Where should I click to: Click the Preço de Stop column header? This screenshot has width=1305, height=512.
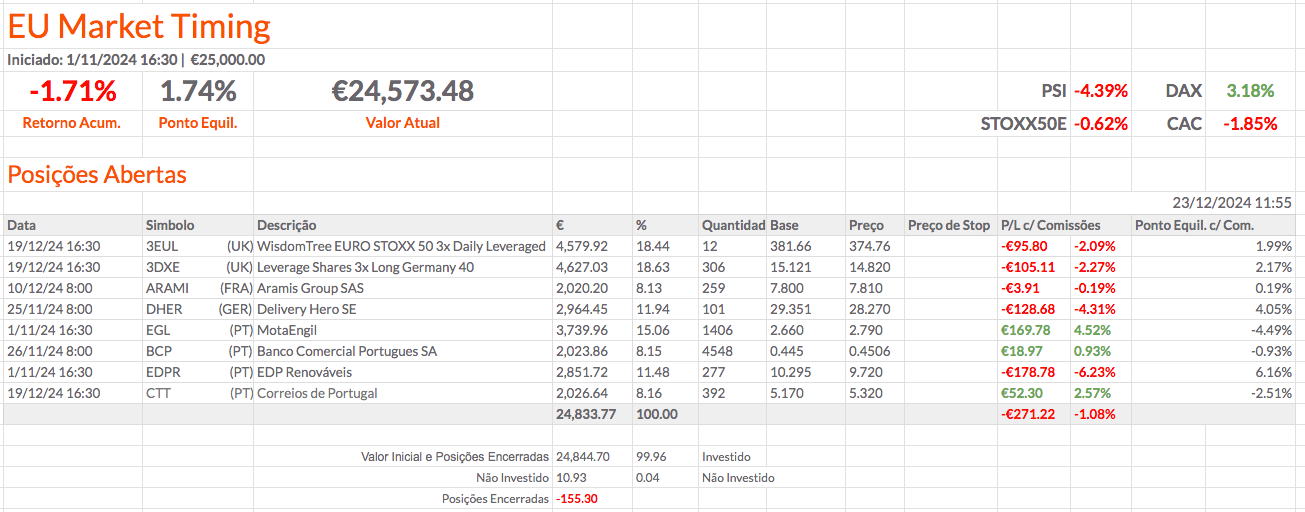pos(948,225)
